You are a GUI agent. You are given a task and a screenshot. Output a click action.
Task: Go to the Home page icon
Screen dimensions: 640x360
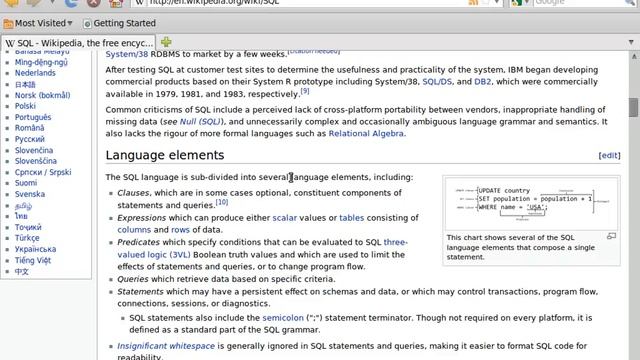click(116, 3)
